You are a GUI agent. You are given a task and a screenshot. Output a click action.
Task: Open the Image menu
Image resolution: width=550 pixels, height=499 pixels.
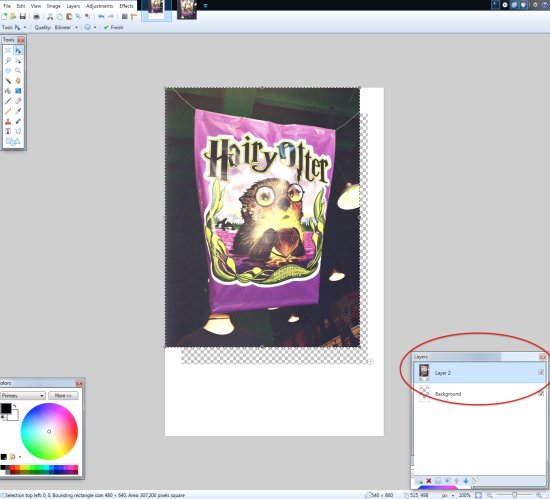coord(53,6)
